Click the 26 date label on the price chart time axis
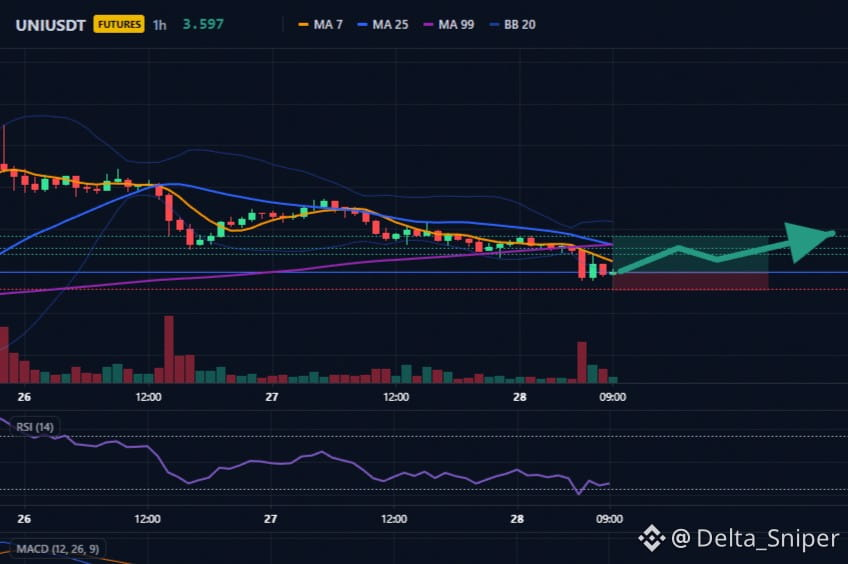Viewport: 848px width, 564px height. (24, 397)
